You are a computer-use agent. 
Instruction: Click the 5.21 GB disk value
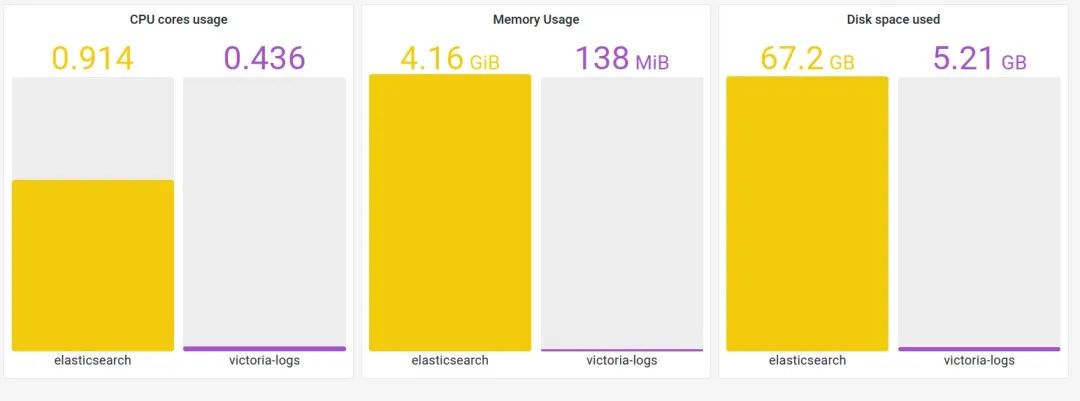[x=979, y=58]
